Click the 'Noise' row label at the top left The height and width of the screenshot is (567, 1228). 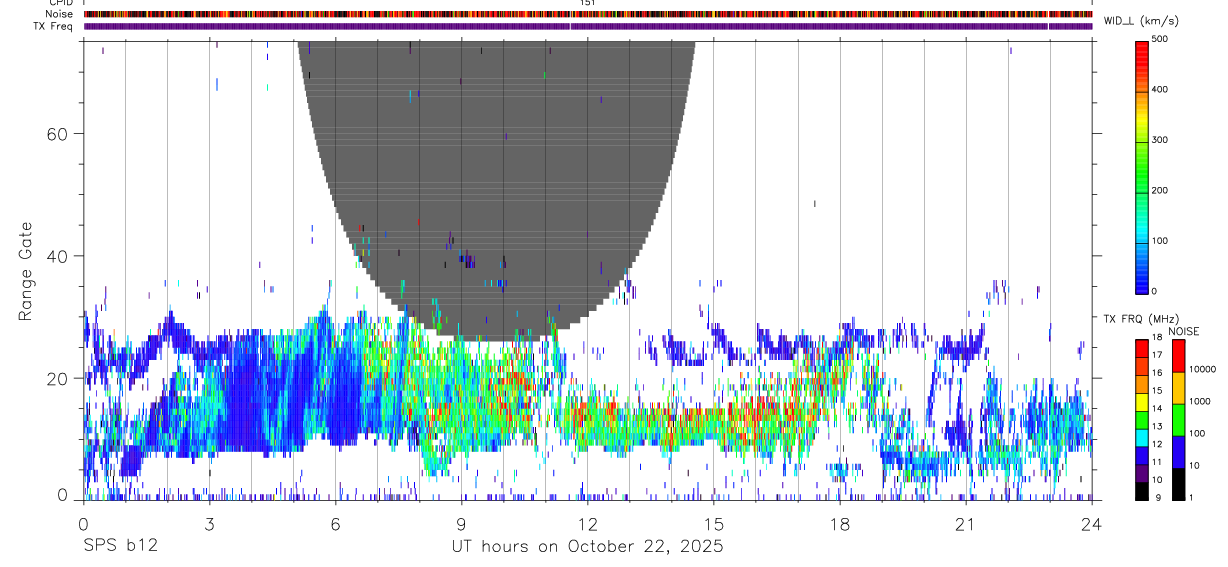[58, 14]
